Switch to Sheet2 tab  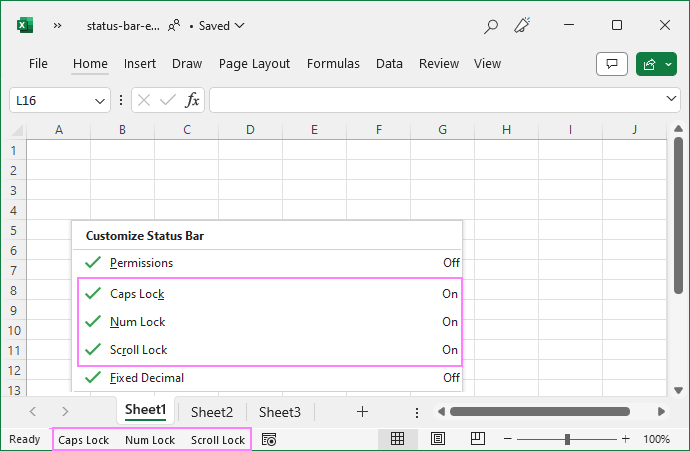pyautogui.click(x=212, y=411)
